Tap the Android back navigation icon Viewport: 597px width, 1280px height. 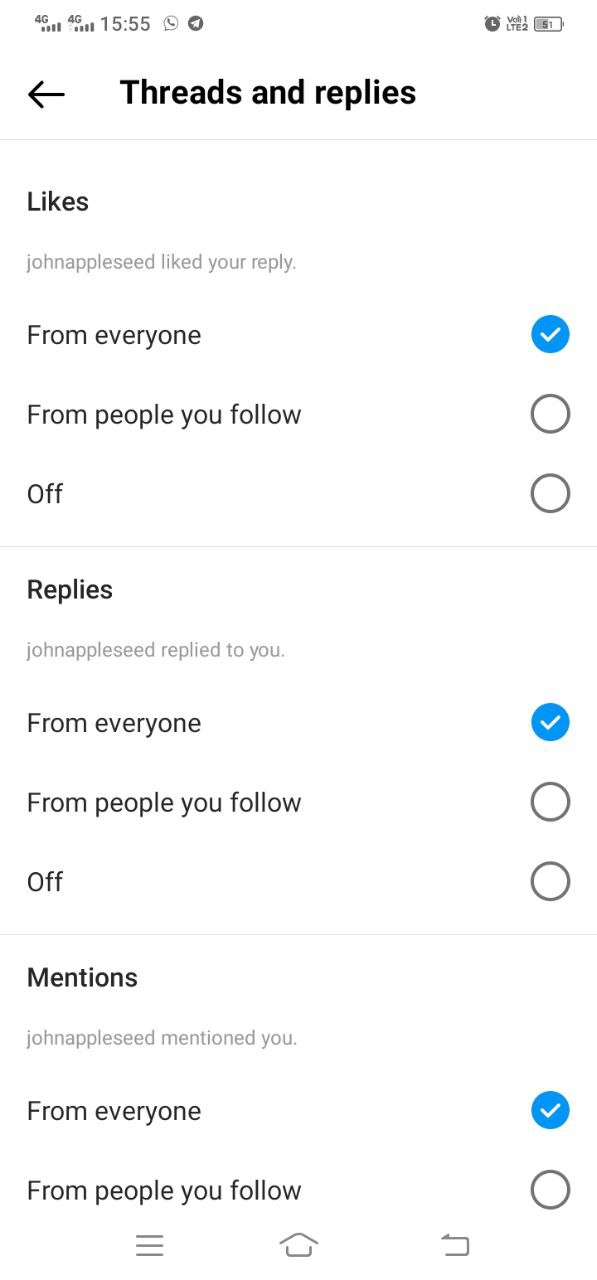[455, 1245]
